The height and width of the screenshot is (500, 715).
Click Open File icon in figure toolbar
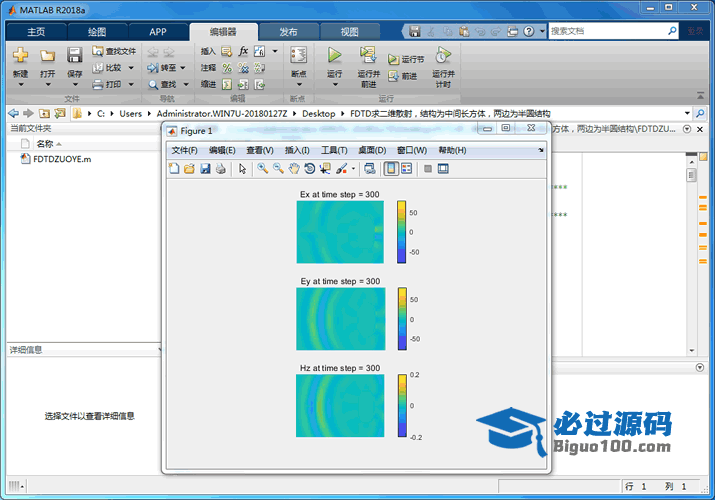pos(189,169)
